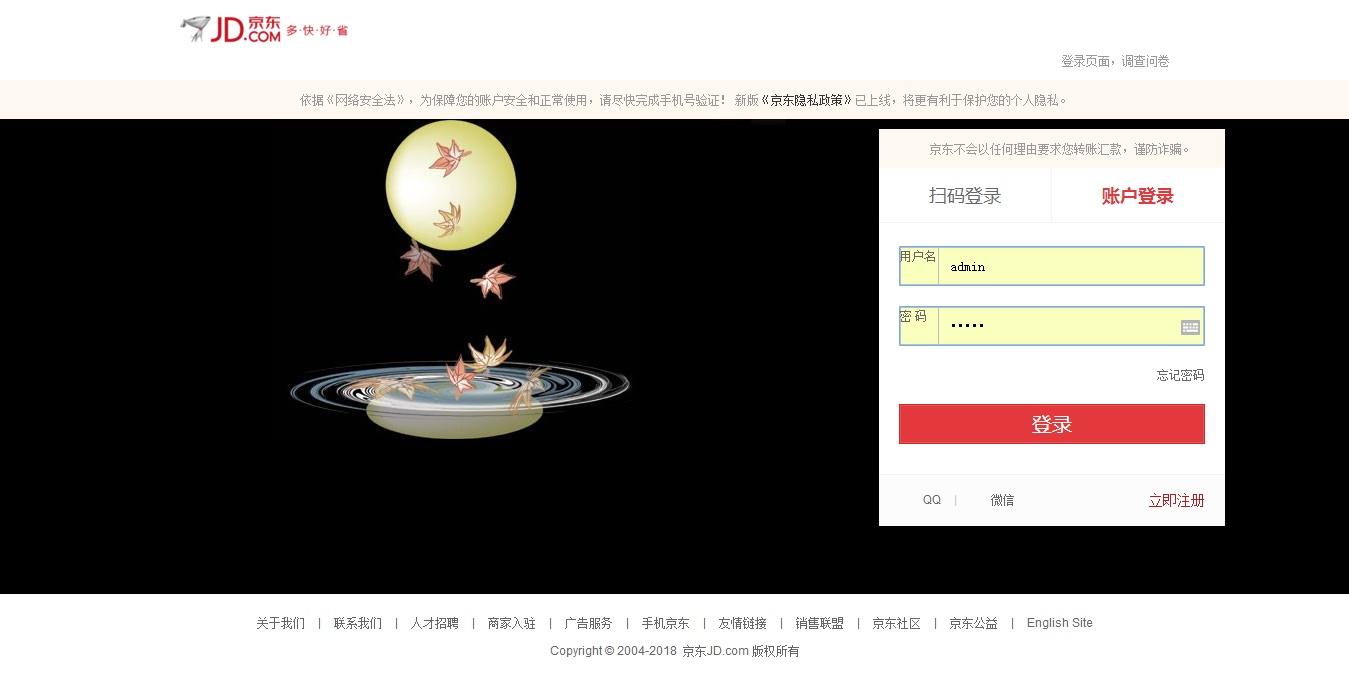Open 立即注册 registration link

(x=1176, y=500)
